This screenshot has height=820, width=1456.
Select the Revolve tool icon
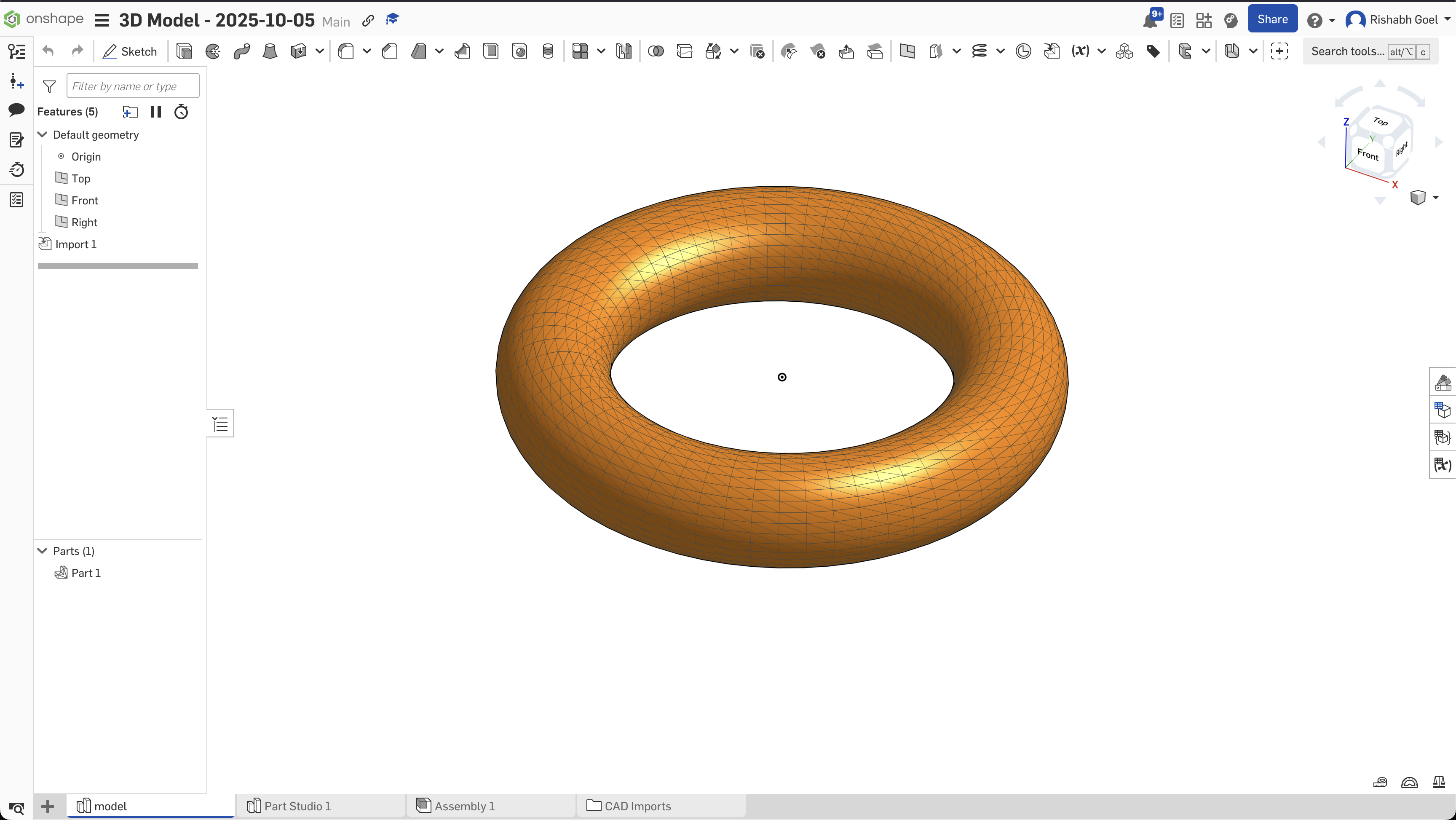(213, 51)
